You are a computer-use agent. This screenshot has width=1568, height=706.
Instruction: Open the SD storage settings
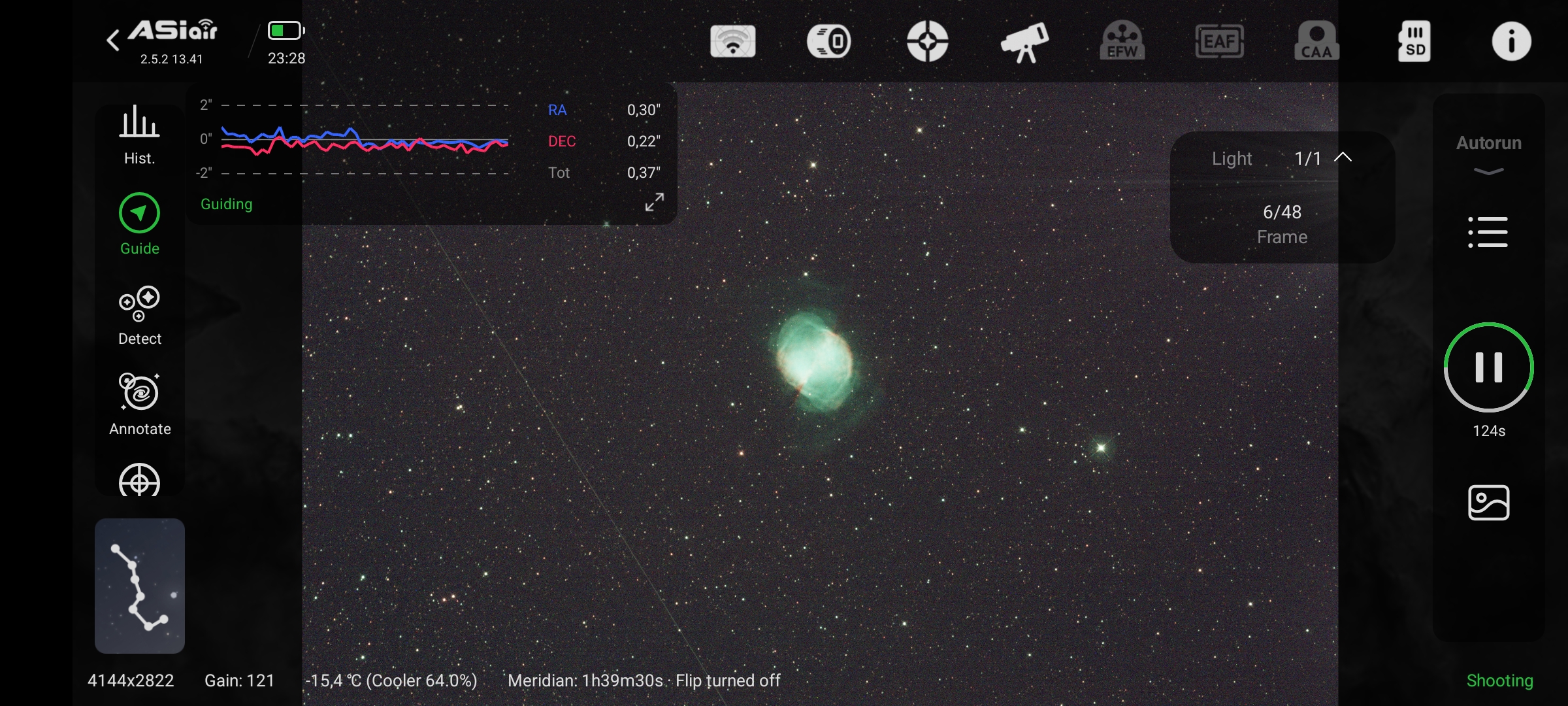coord(1414,41)
